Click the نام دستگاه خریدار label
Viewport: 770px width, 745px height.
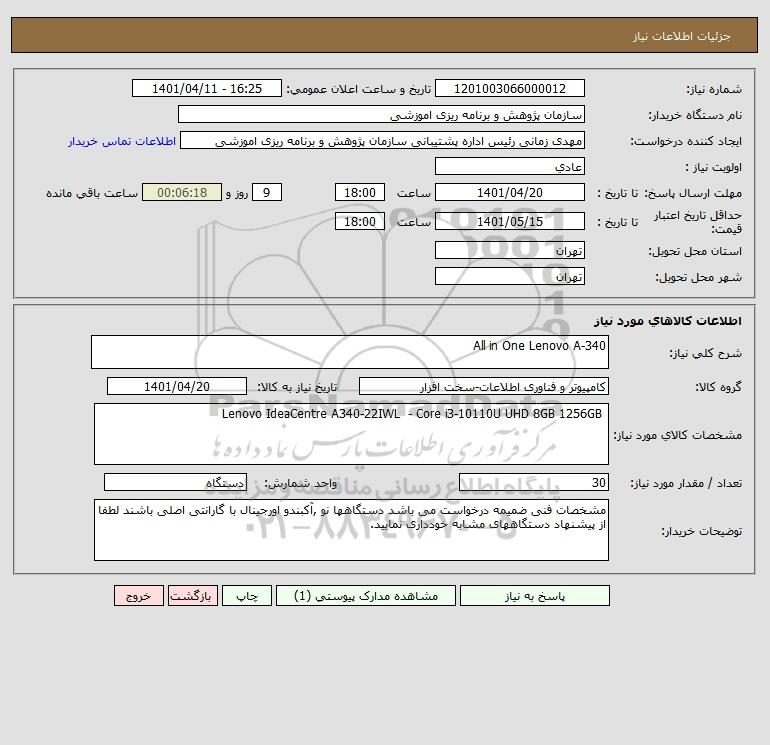tap(695, 115)
